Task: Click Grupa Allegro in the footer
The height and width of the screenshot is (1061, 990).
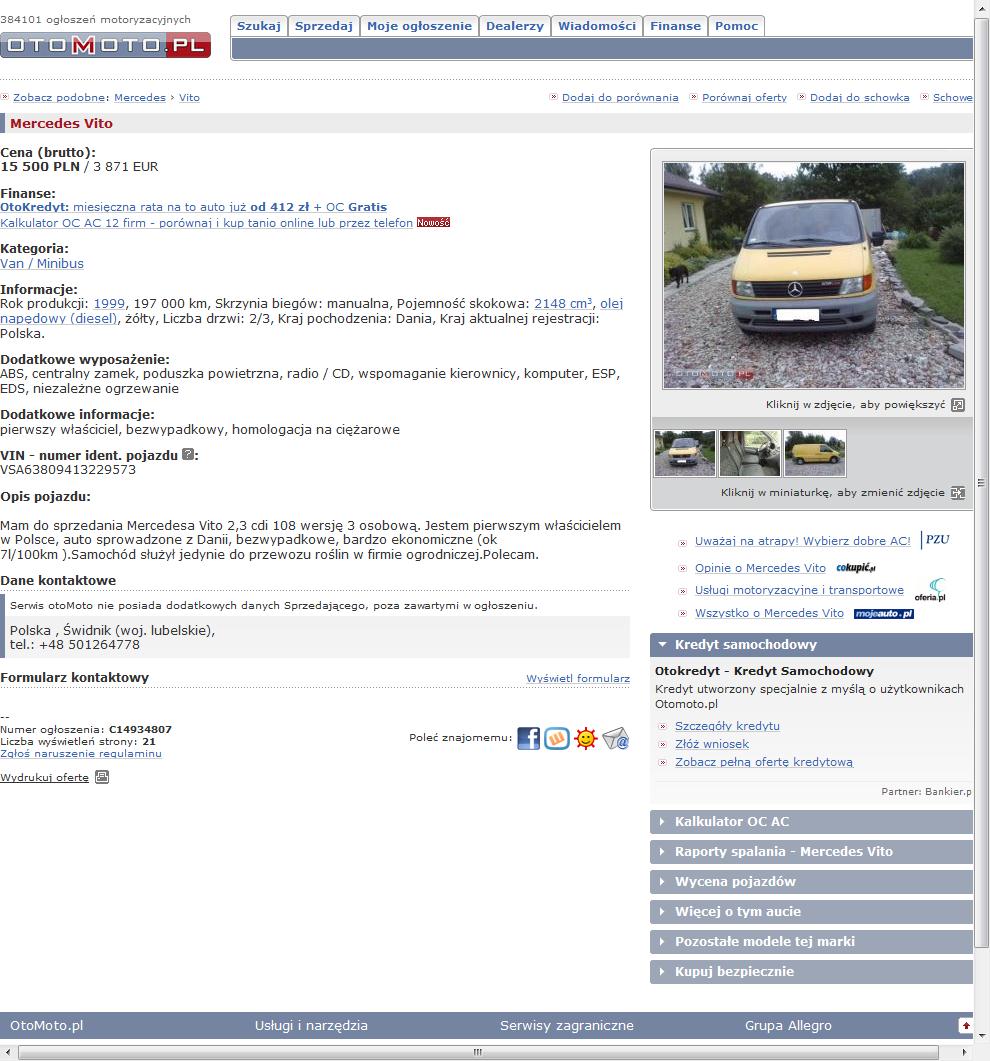Action: (788, 1026)
